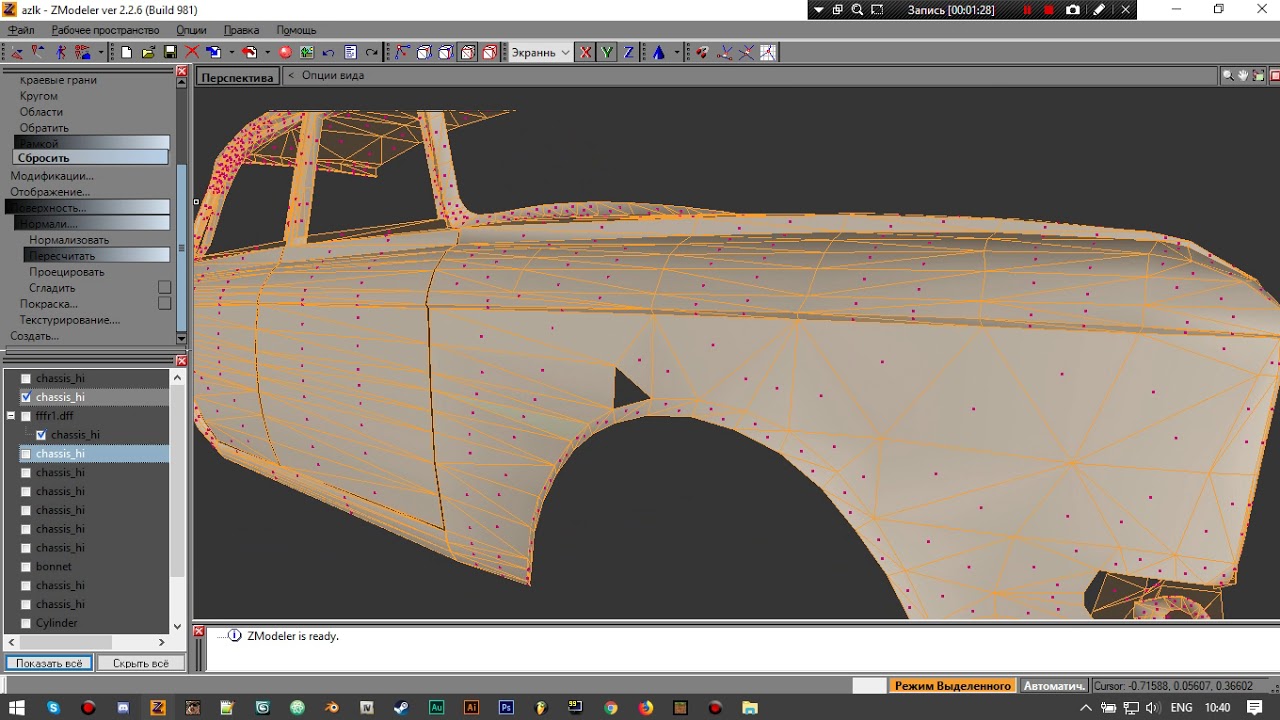Image resolution: width=1280 pixels, height=720 pixels.
Task: Toggle the Z axis constraint
Action: tap(629, 52)
